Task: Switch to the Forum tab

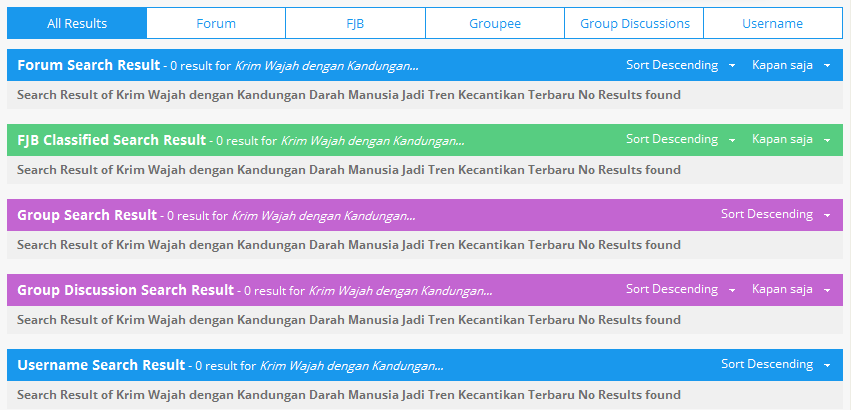Action: click(x=216, y=23)
